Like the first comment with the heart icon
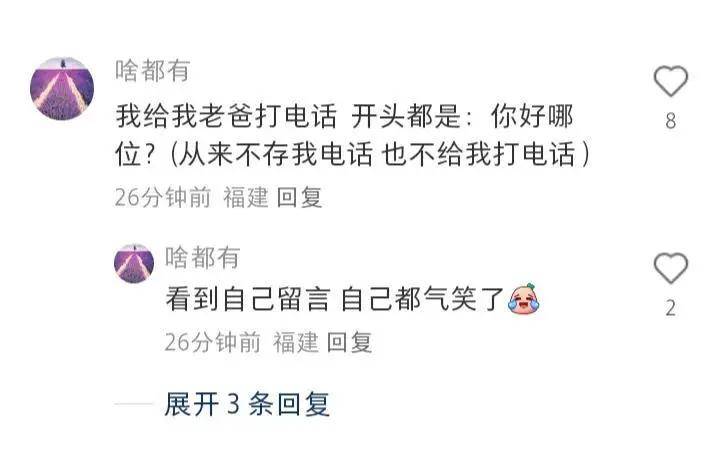 point(670,81)
